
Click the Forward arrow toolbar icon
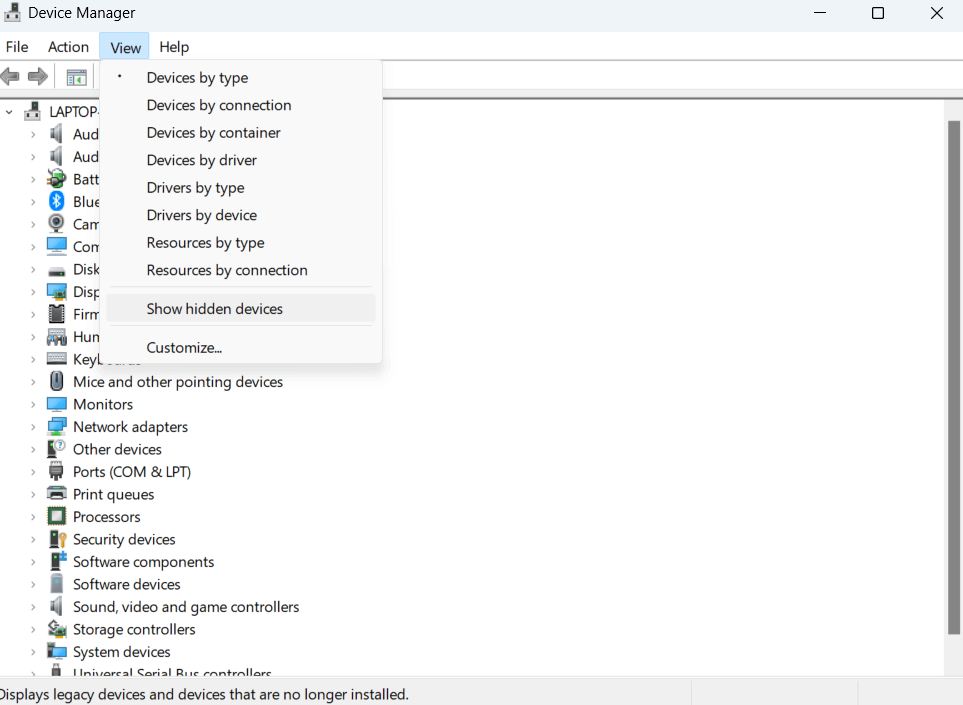(x=38, y=77)
